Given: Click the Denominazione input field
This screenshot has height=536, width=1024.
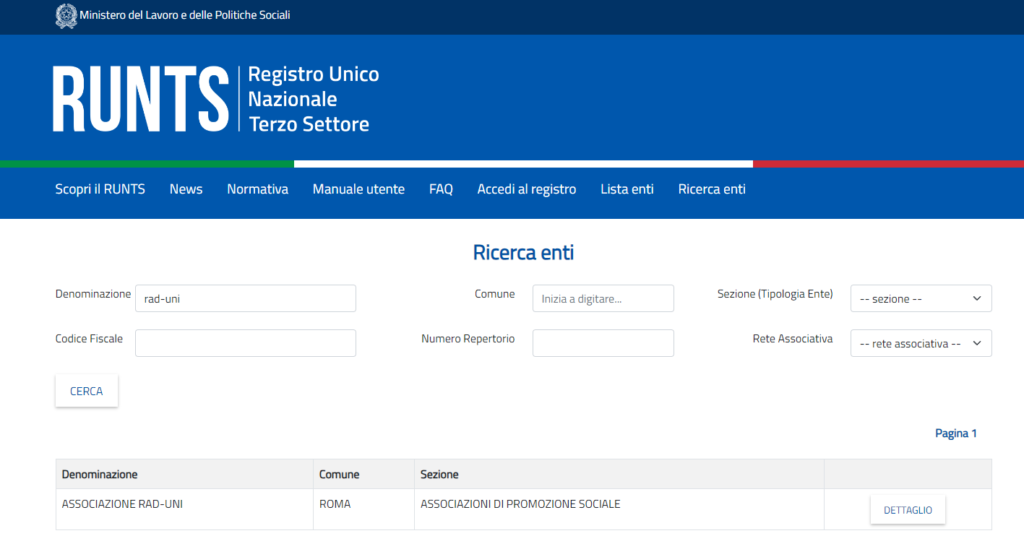Looking at the screenshot, I should click(245, 298).
